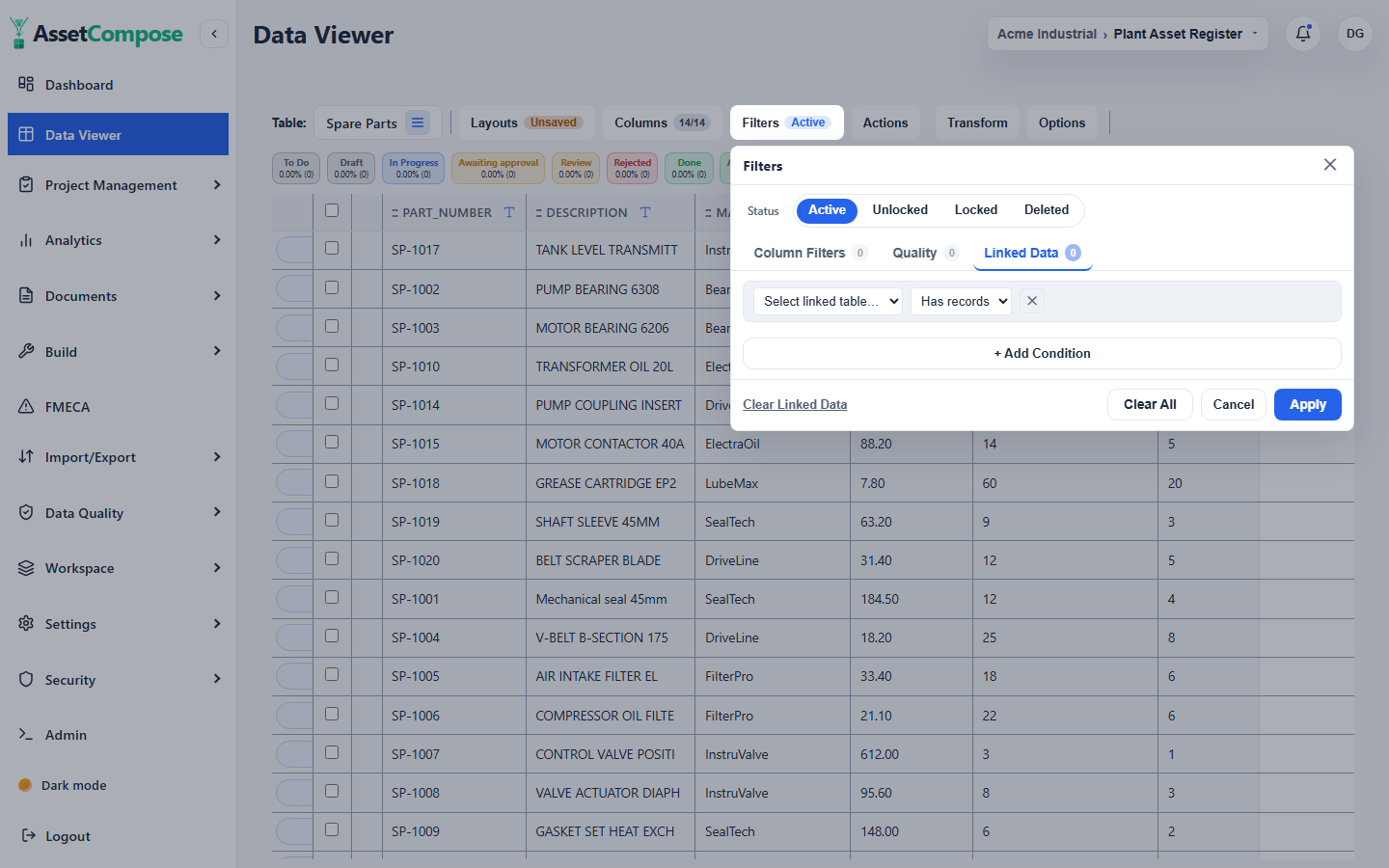Click the Apply button
Screen dimensions: 1389x868
point(1308,404)
